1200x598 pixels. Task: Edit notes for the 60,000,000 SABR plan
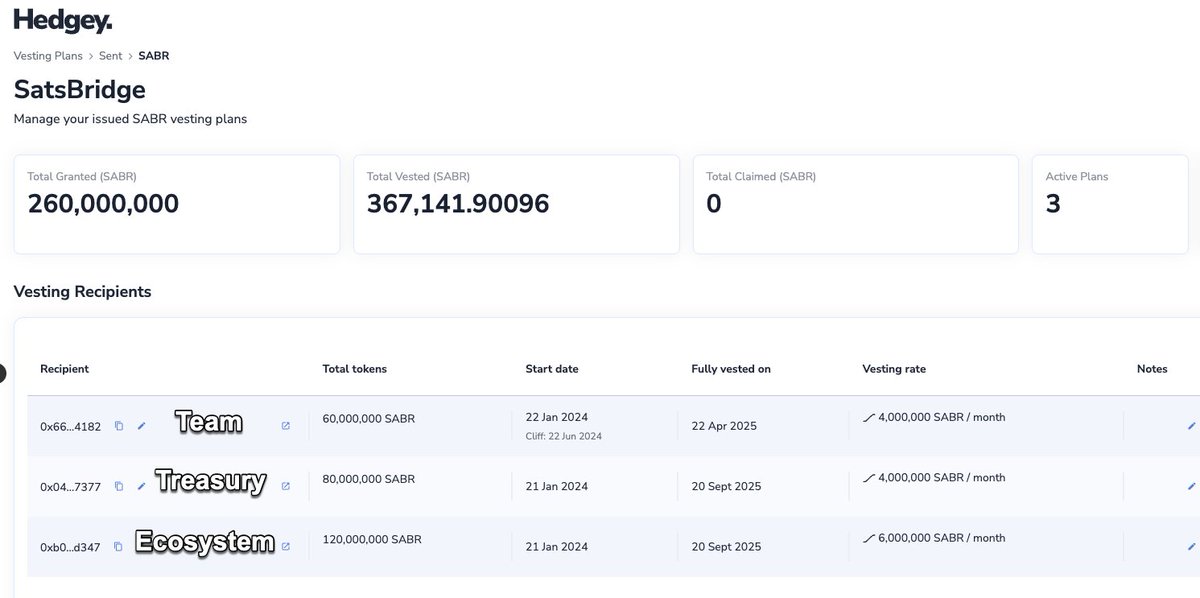point(1191,426)
